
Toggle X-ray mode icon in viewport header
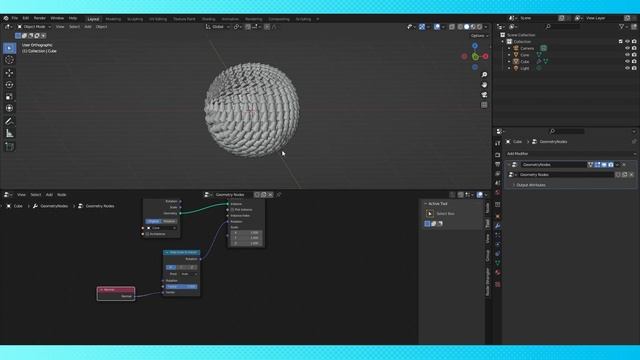(452, 27)
